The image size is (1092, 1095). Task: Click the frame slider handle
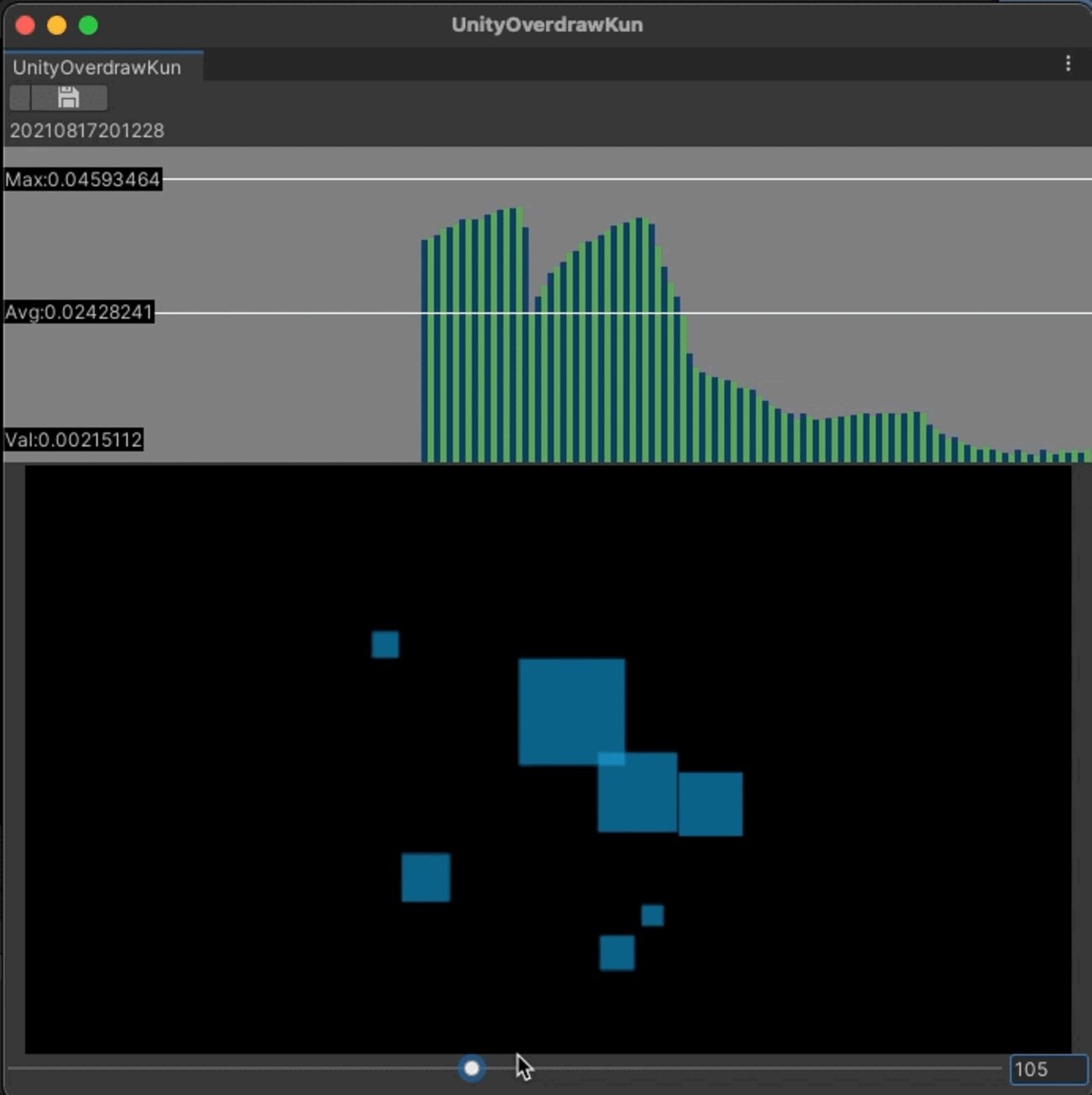tap(471, 1067)
